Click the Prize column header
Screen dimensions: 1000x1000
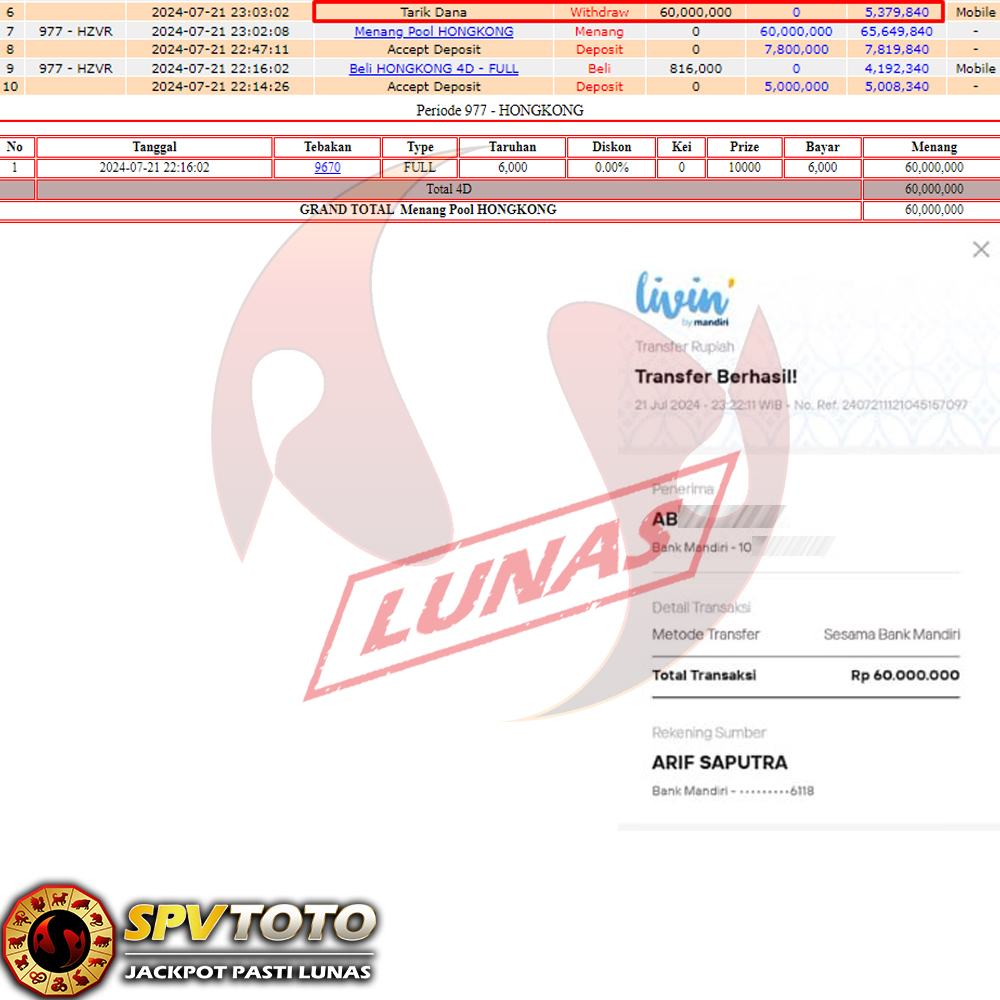[x=744, y=147]
